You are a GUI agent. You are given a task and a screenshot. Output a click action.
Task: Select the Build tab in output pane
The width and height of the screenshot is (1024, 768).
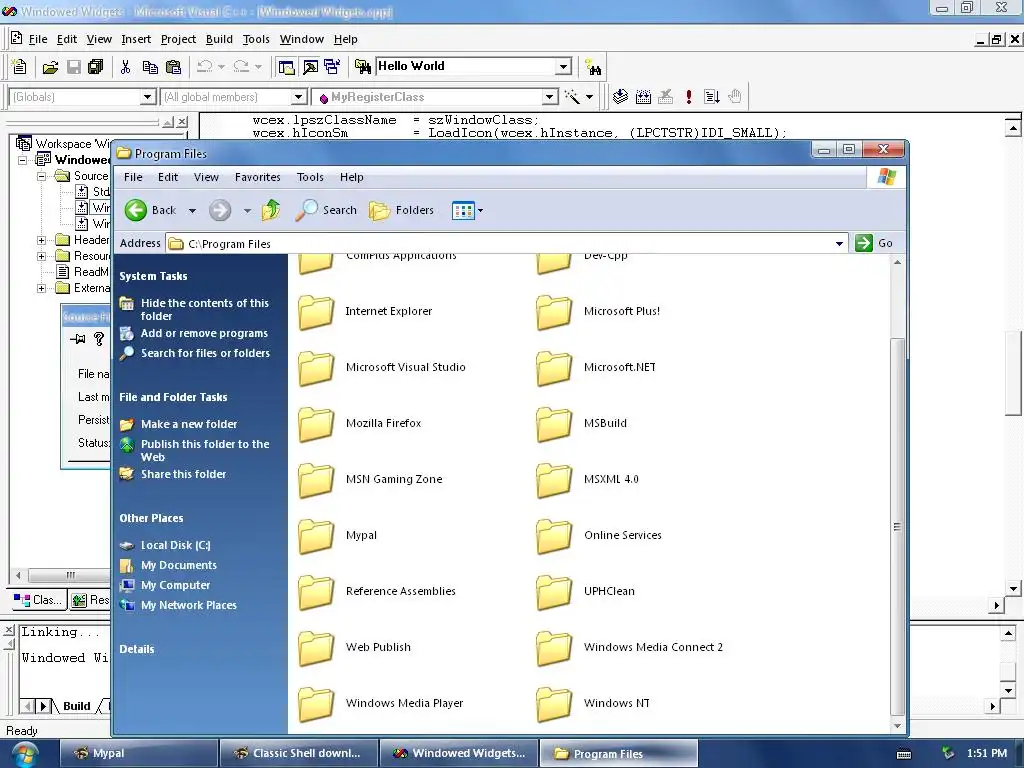(x=76, y=706)
